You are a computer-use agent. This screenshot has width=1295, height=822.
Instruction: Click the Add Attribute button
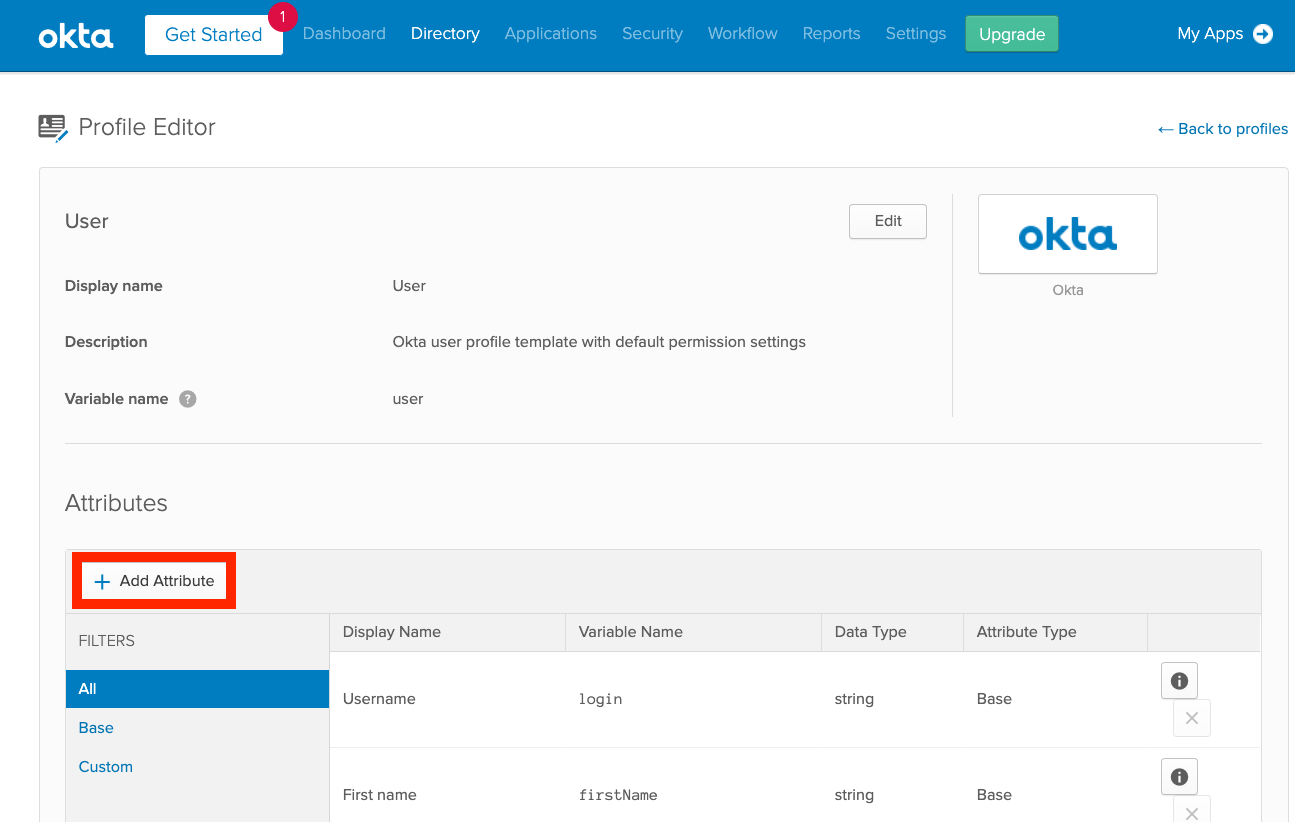[154, 581]
